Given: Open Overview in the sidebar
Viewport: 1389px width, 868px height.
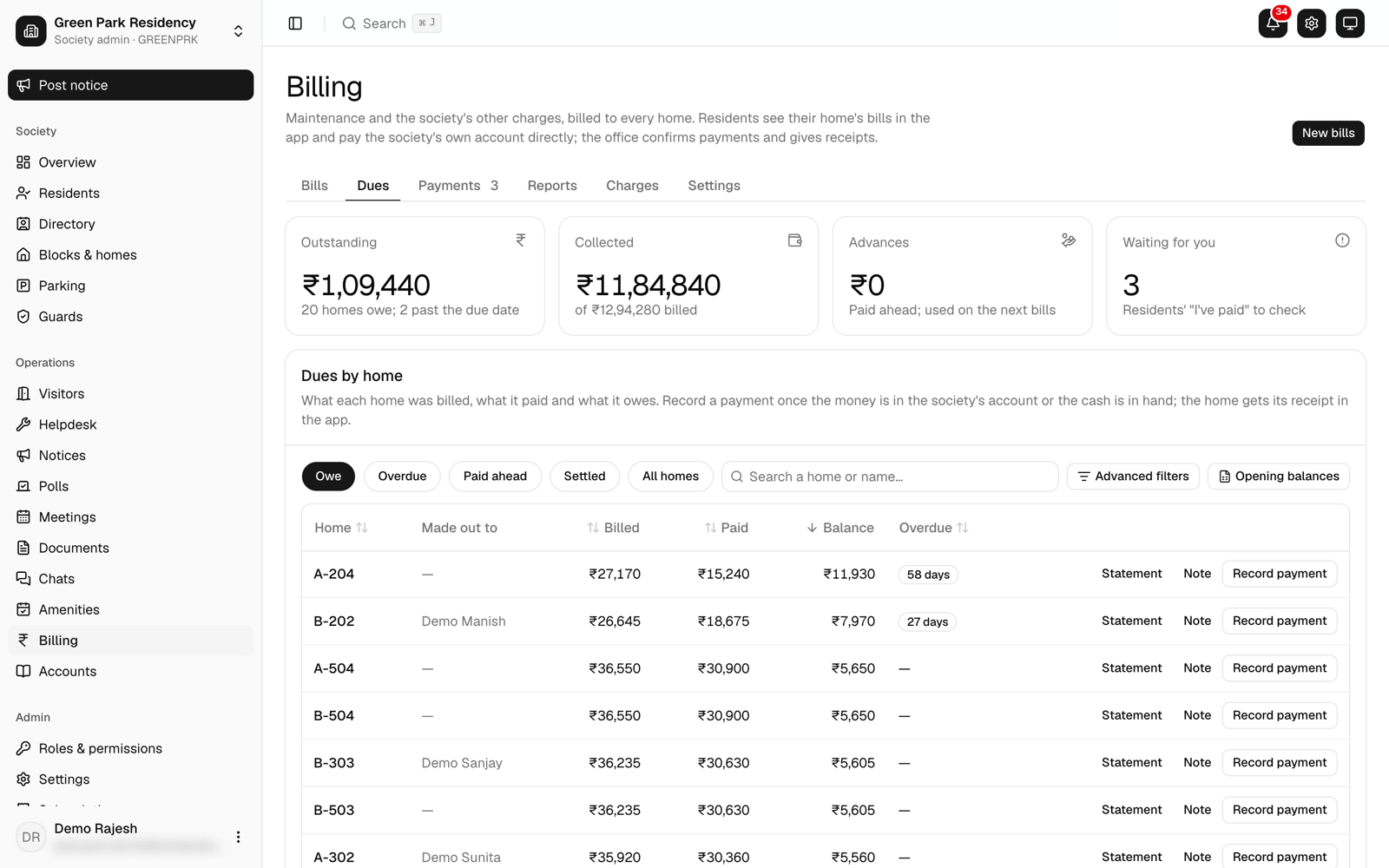Looking at the screenshot, I should click(x=130, y=162).
